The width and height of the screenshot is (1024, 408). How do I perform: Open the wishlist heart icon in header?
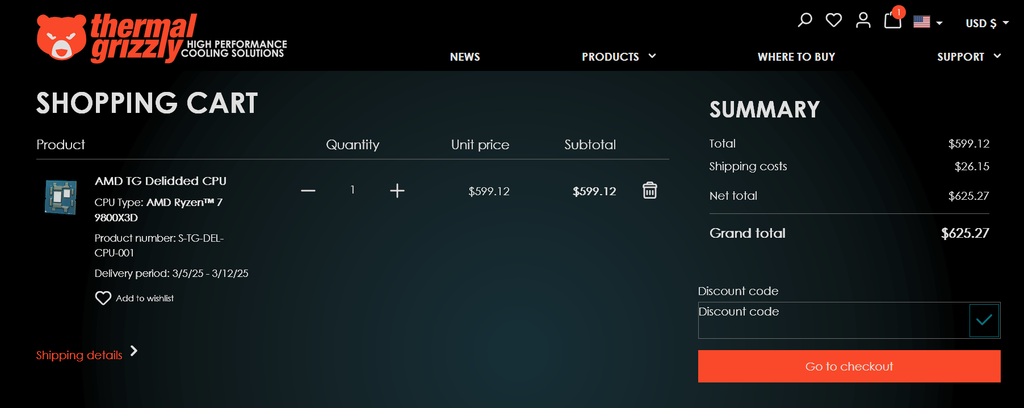834,21
